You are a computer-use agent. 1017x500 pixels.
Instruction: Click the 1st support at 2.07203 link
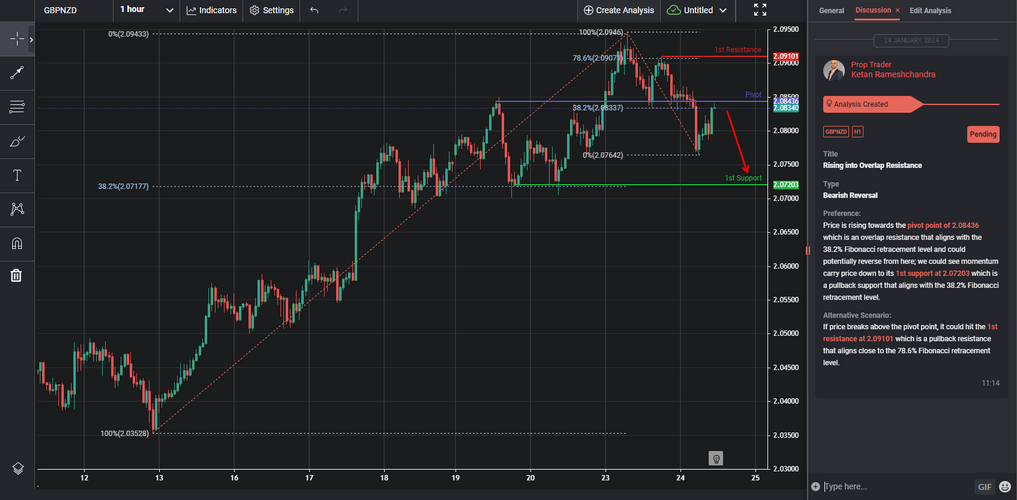coord(933,274)
